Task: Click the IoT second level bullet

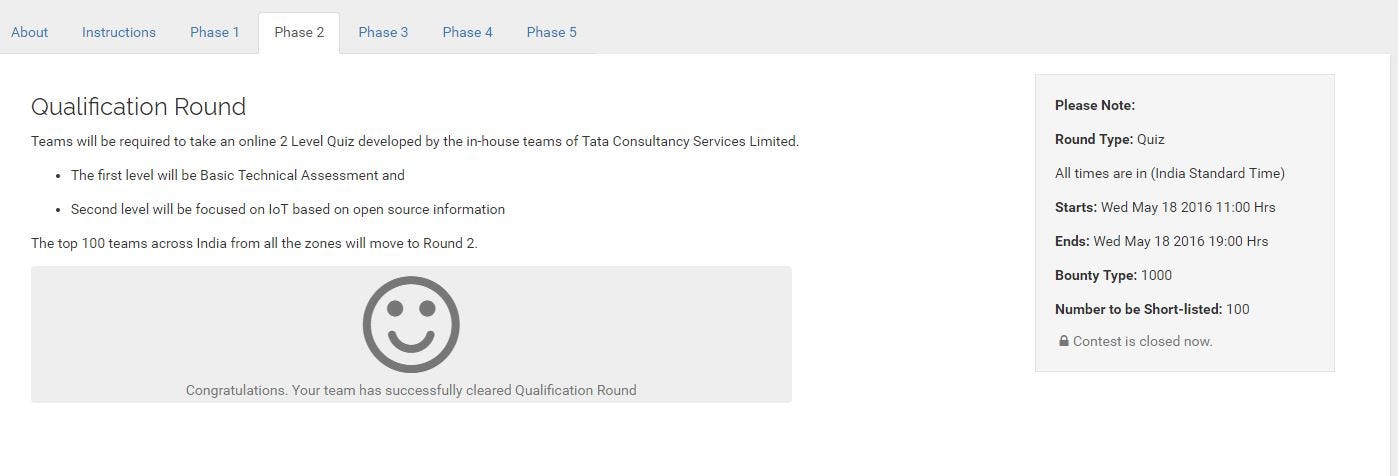Action: click(x=287, y=209)
